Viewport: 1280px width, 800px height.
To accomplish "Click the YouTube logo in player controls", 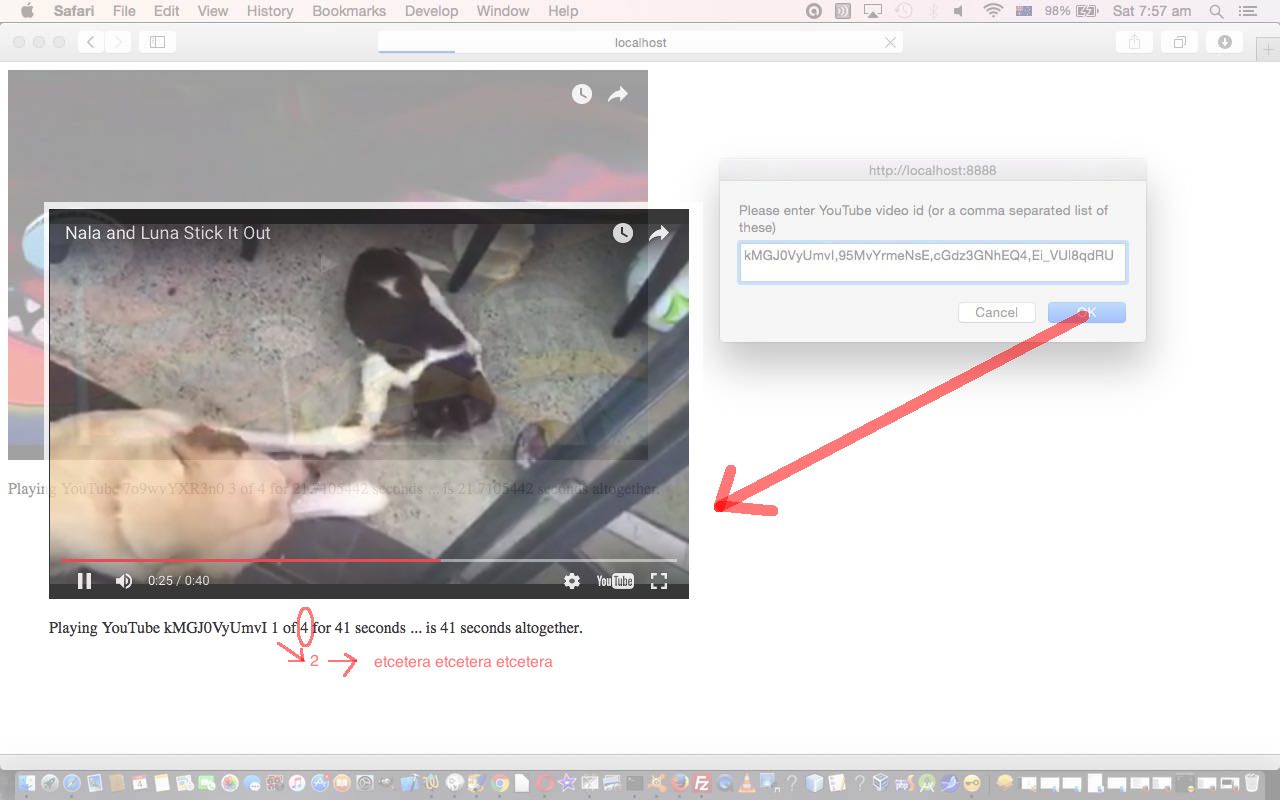I will (x=615, y=581).
